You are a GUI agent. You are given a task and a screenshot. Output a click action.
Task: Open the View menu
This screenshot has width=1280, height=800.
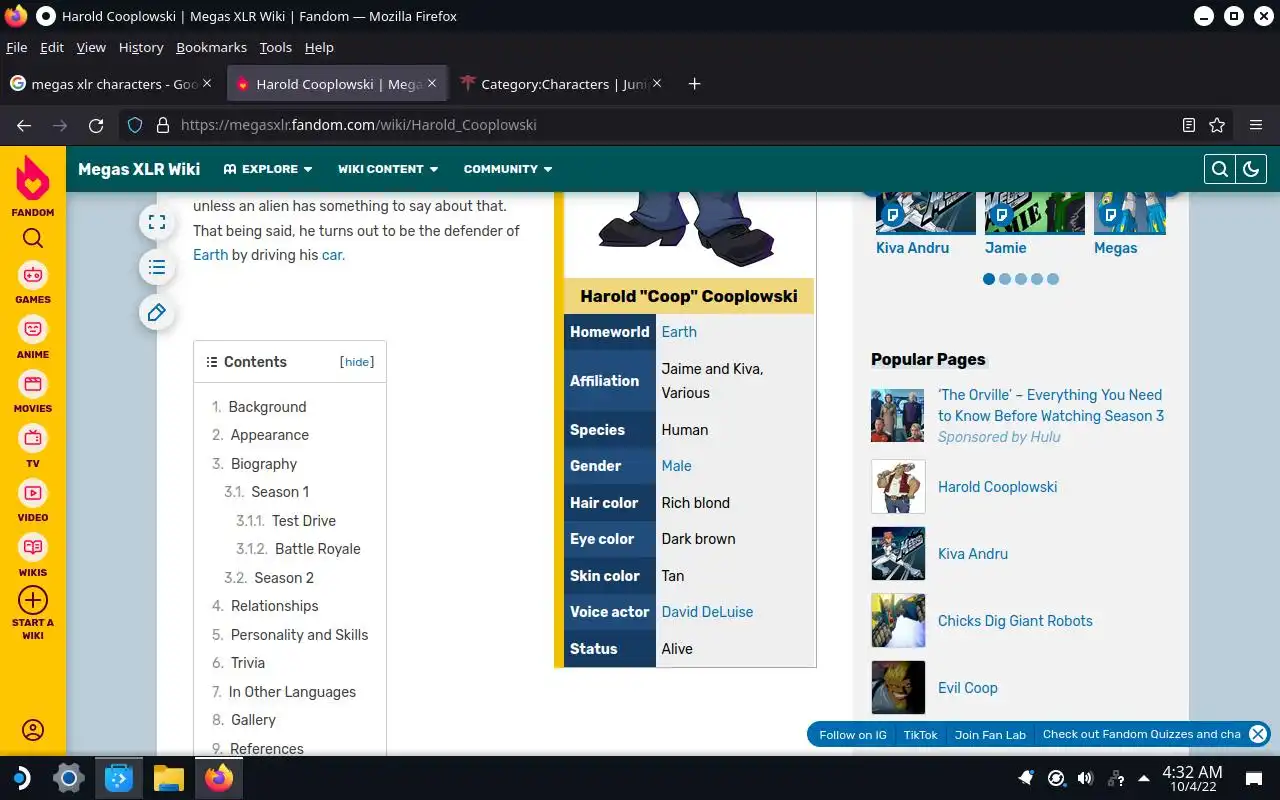coord(91,47)
